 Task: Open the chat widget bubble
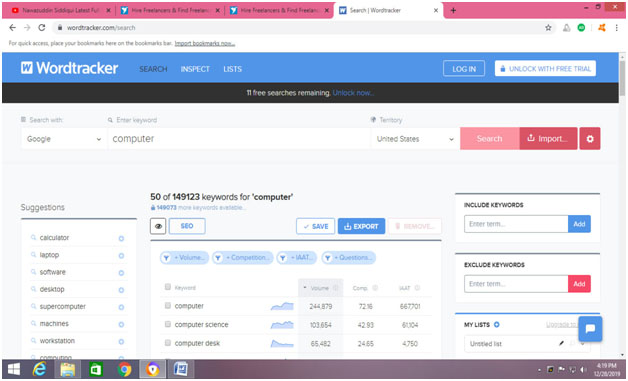click(590, 329)
